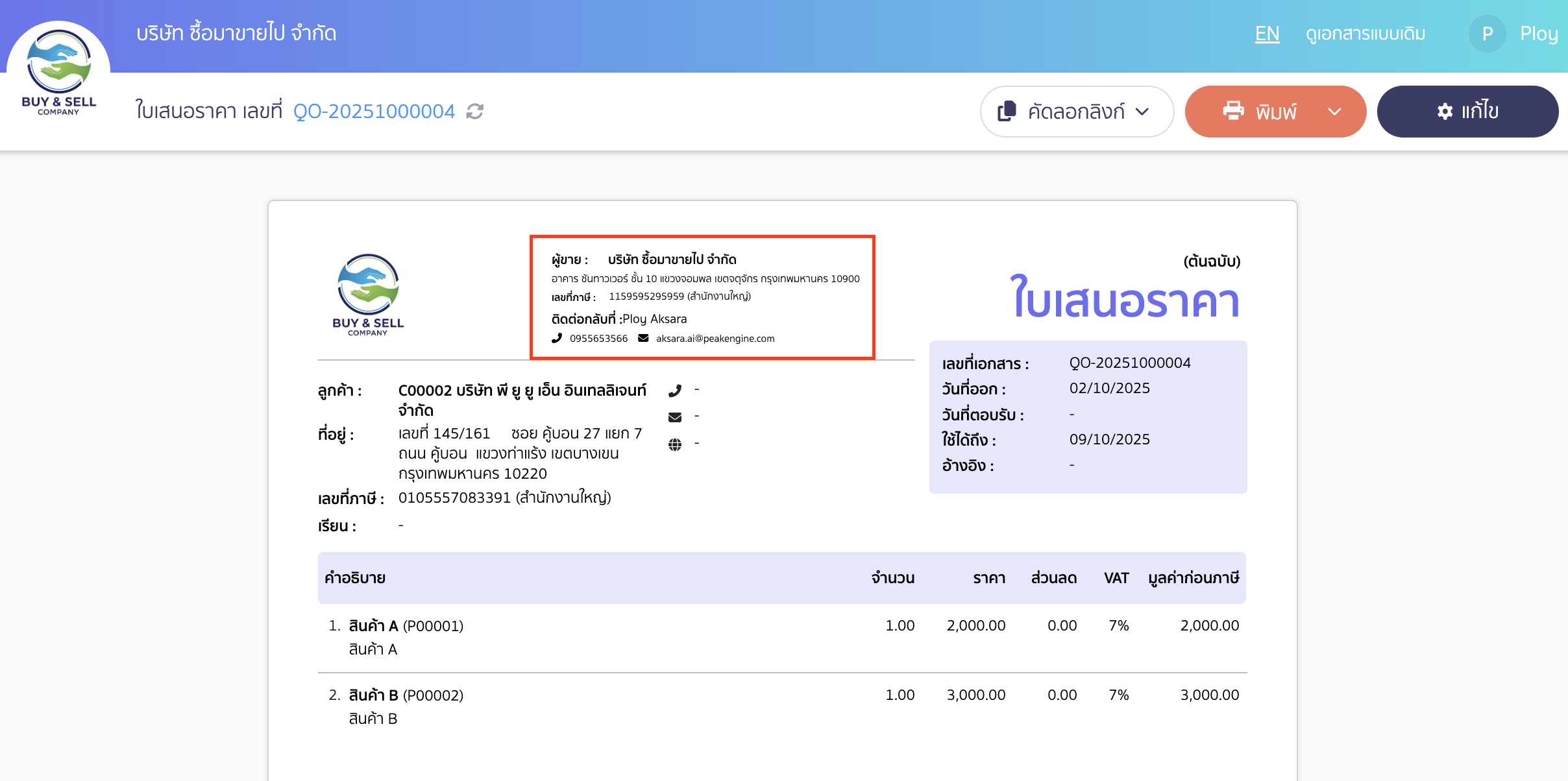Select ดูเอกสารแบบเดิม in the top bar
This screenshot has width=1568, height=781.
(x=1366, y=33)
